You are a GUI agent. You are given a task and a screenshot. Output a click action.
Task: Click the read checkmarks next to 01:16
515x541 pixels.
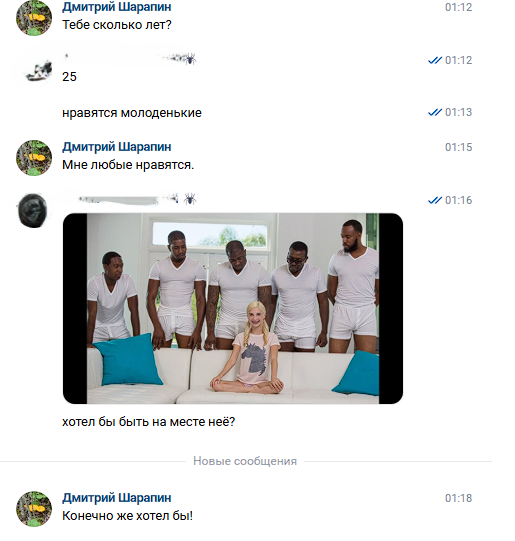435,200
